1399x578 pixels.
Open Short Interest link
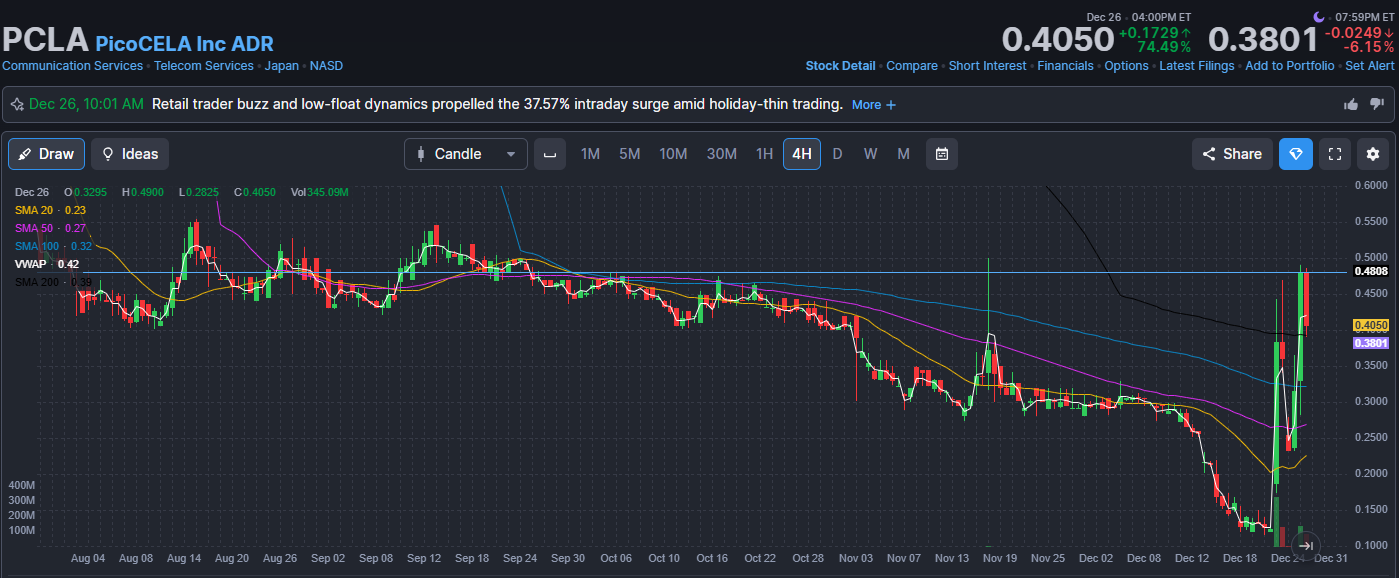click(987, 66)
